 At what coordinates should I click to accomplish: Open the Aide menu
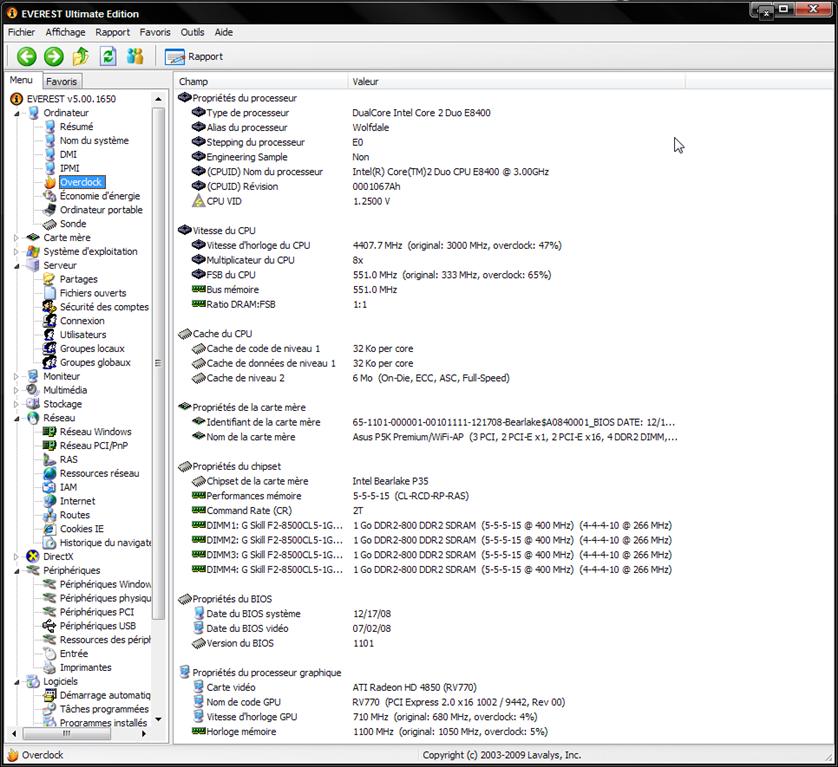pyautogui.click(x=223, y=32)
